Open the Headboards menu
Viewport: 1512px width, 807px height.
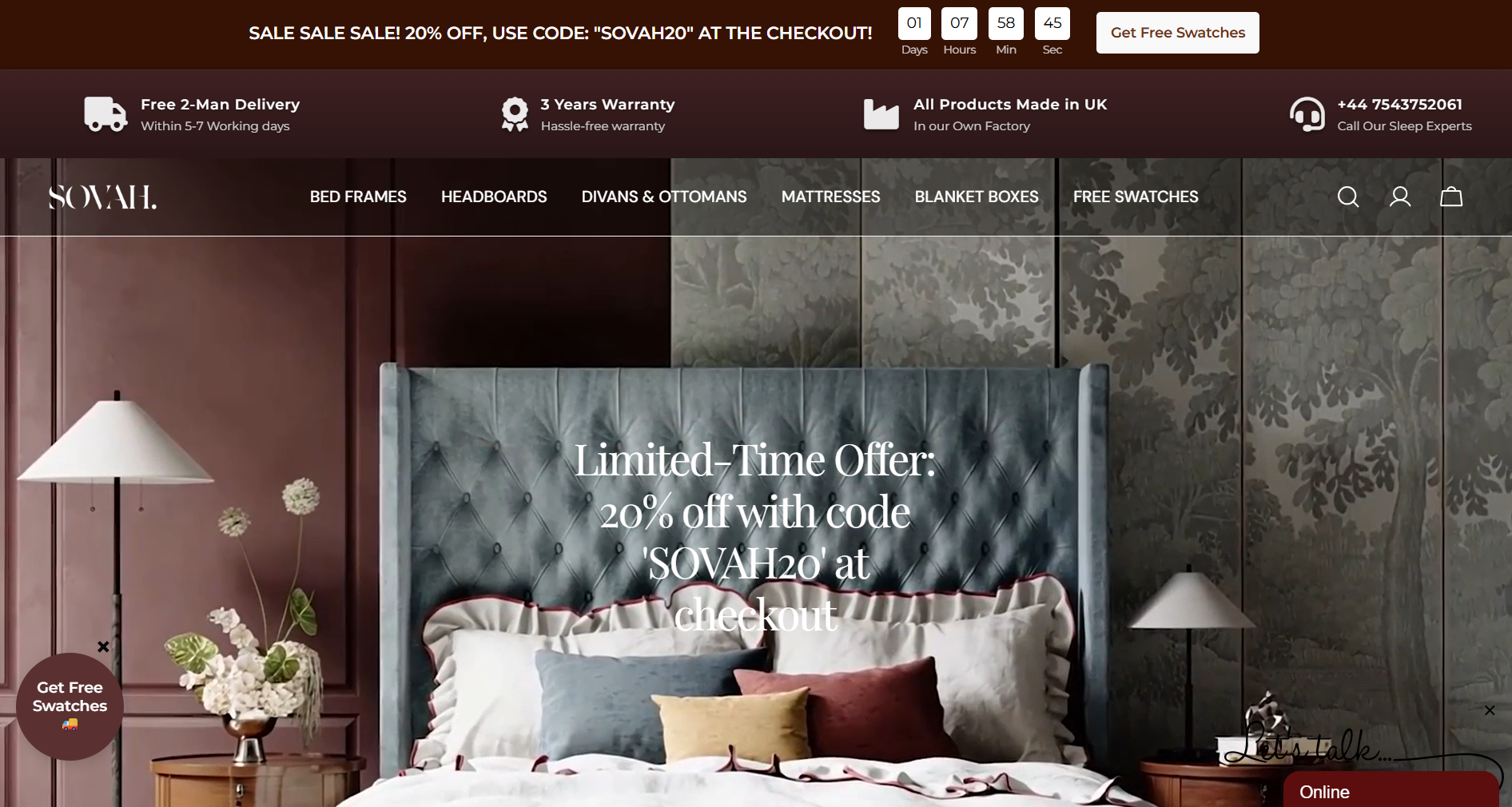pyautogui.click(x=494, y=197)
